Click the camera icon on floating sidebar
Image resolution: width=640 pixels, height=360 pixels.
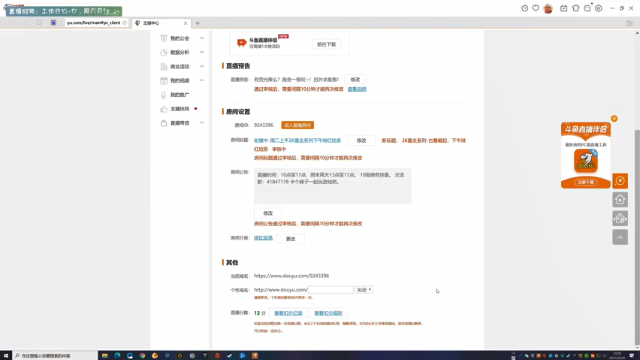tap(620, 218)
